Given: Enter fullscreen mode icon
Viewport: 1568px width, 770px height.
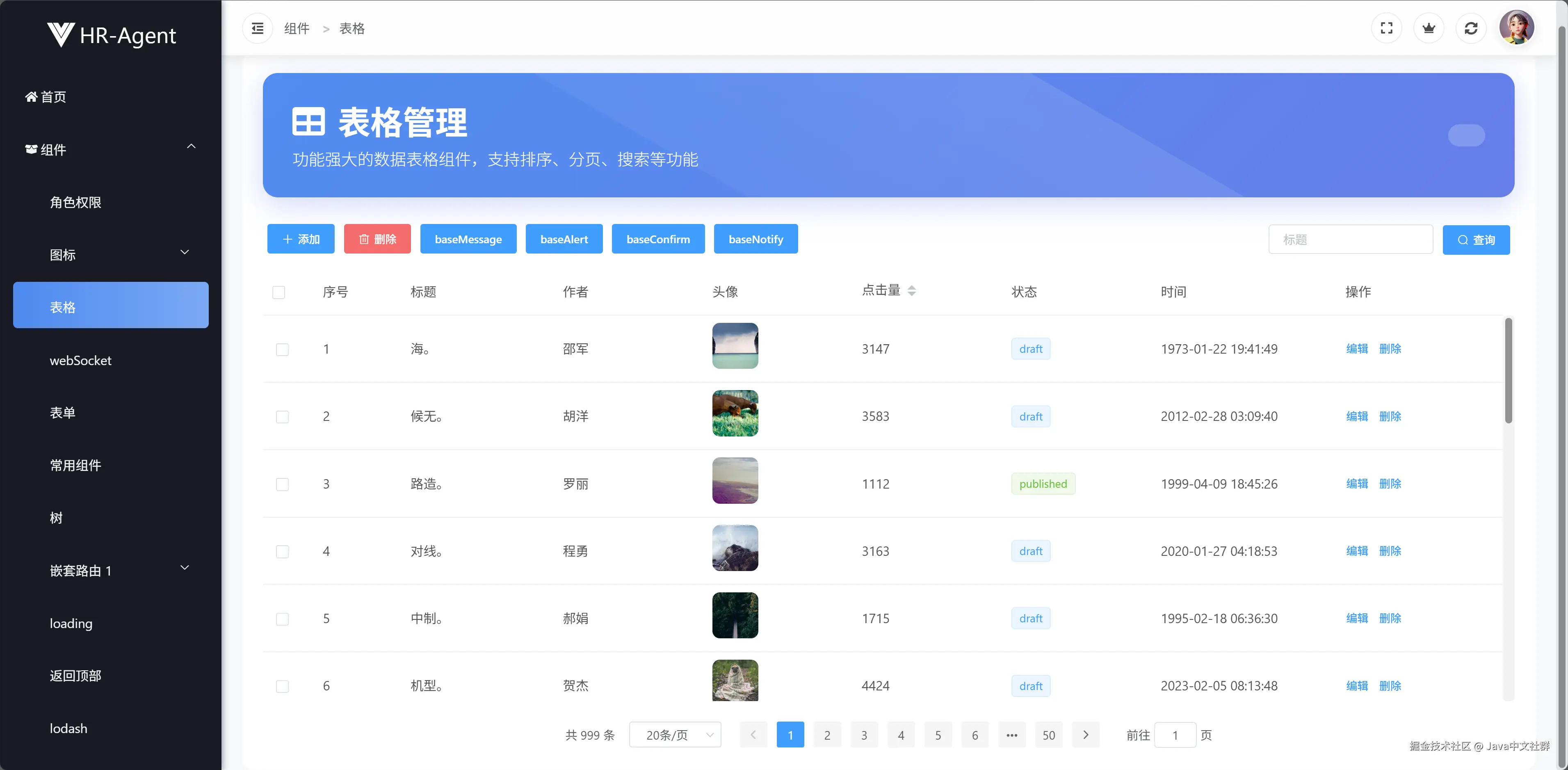Looking at the screenshot, I should click(1386, 29).
